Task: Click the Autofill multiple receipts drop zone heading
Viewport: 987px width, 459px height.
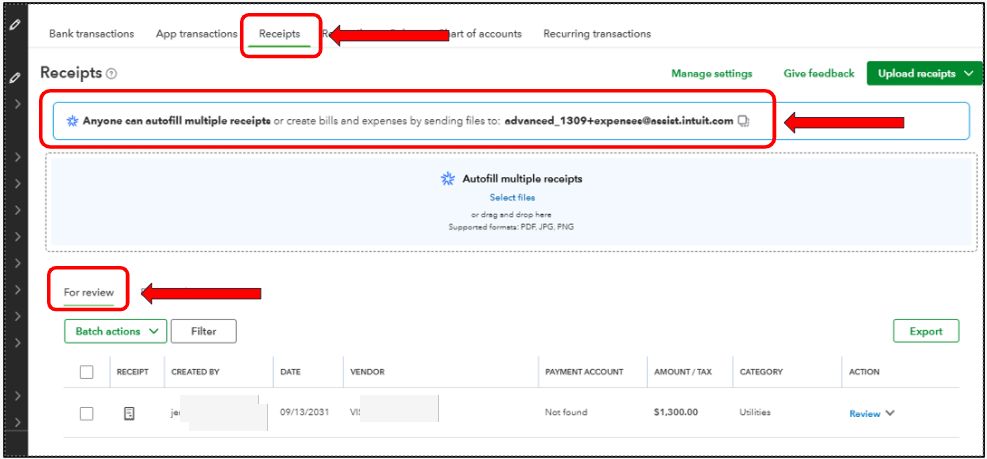Action: tap(522, 179)
